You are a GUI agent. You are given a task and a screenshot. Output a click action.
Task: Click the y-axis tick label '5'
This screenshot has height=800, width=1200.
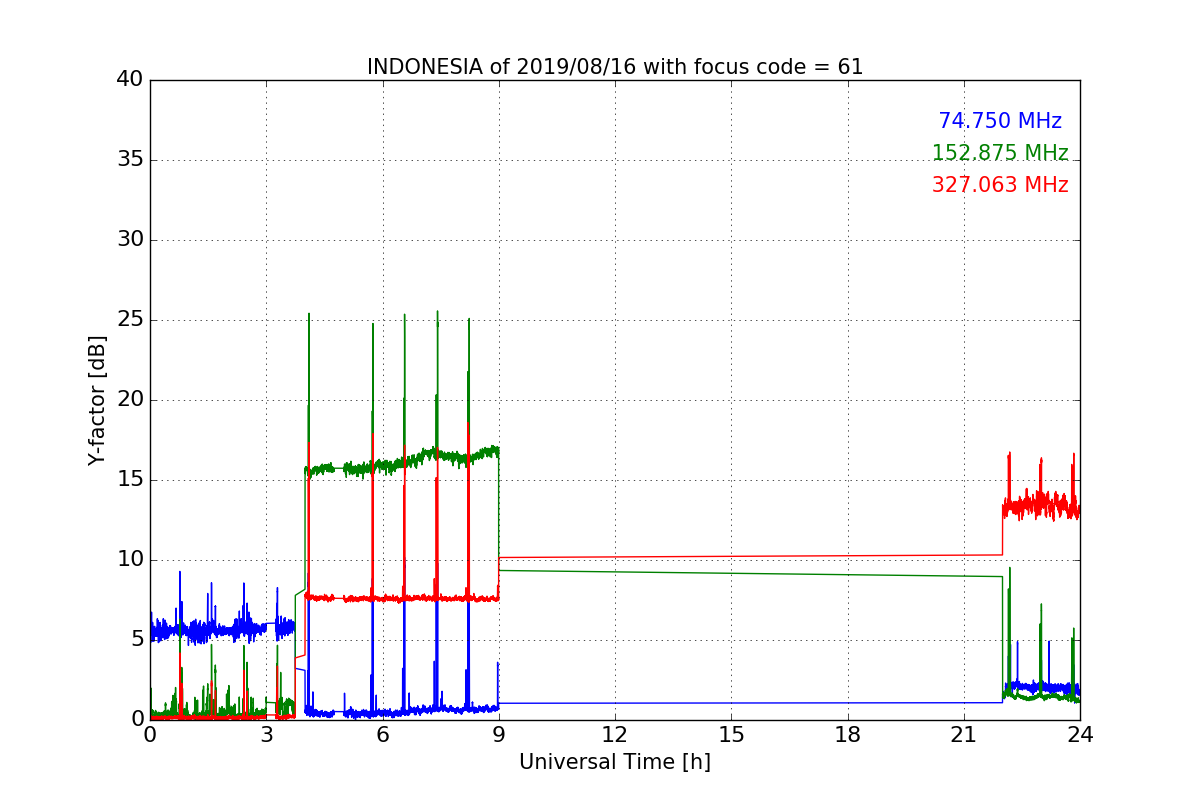tap(137, 640)
